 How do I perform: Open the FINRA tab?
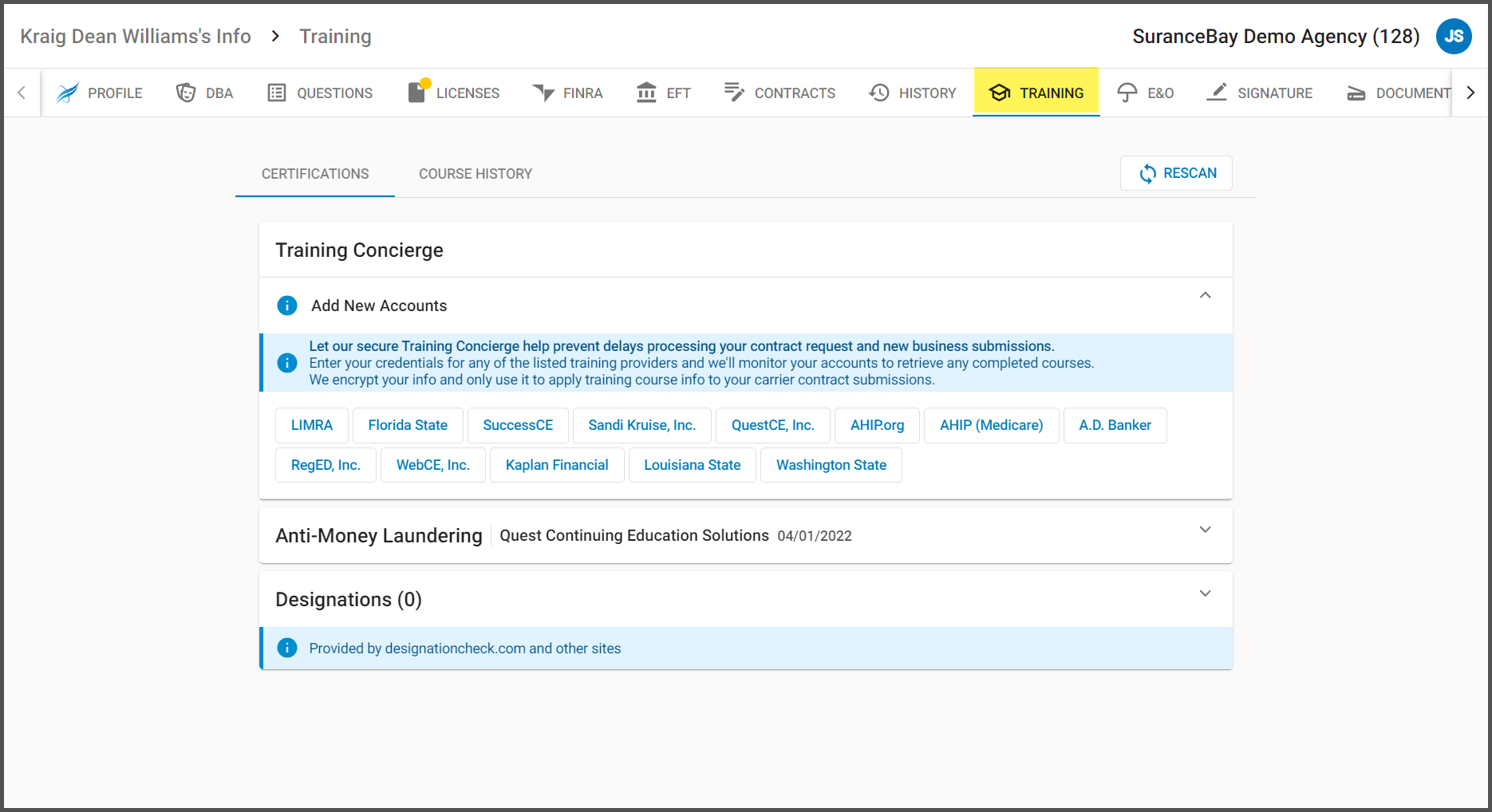tap(567, 93)
